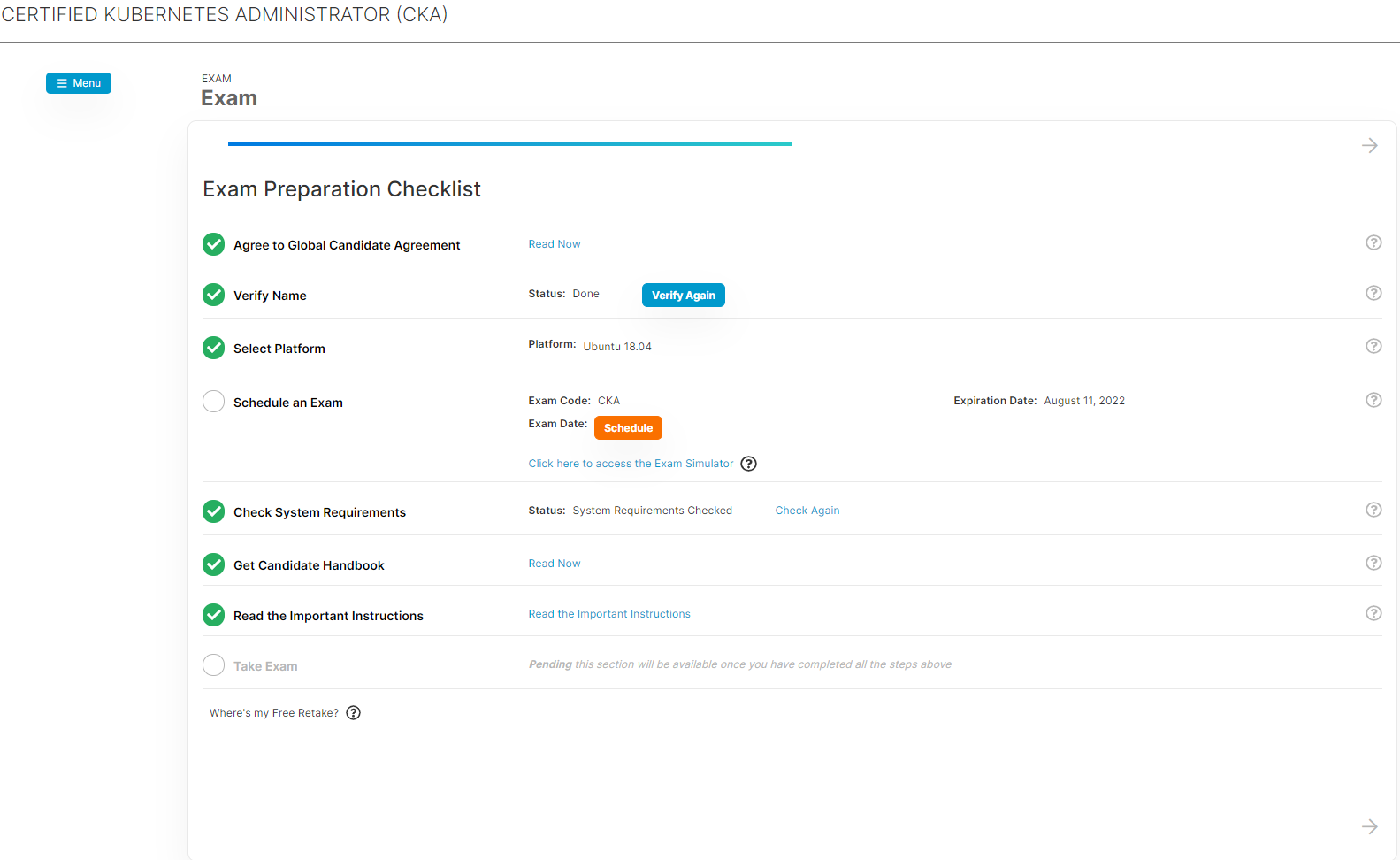This screenshot has width=1400, height=860.
Task: Click Where's my Free Retake text
Action: point(274,713)
